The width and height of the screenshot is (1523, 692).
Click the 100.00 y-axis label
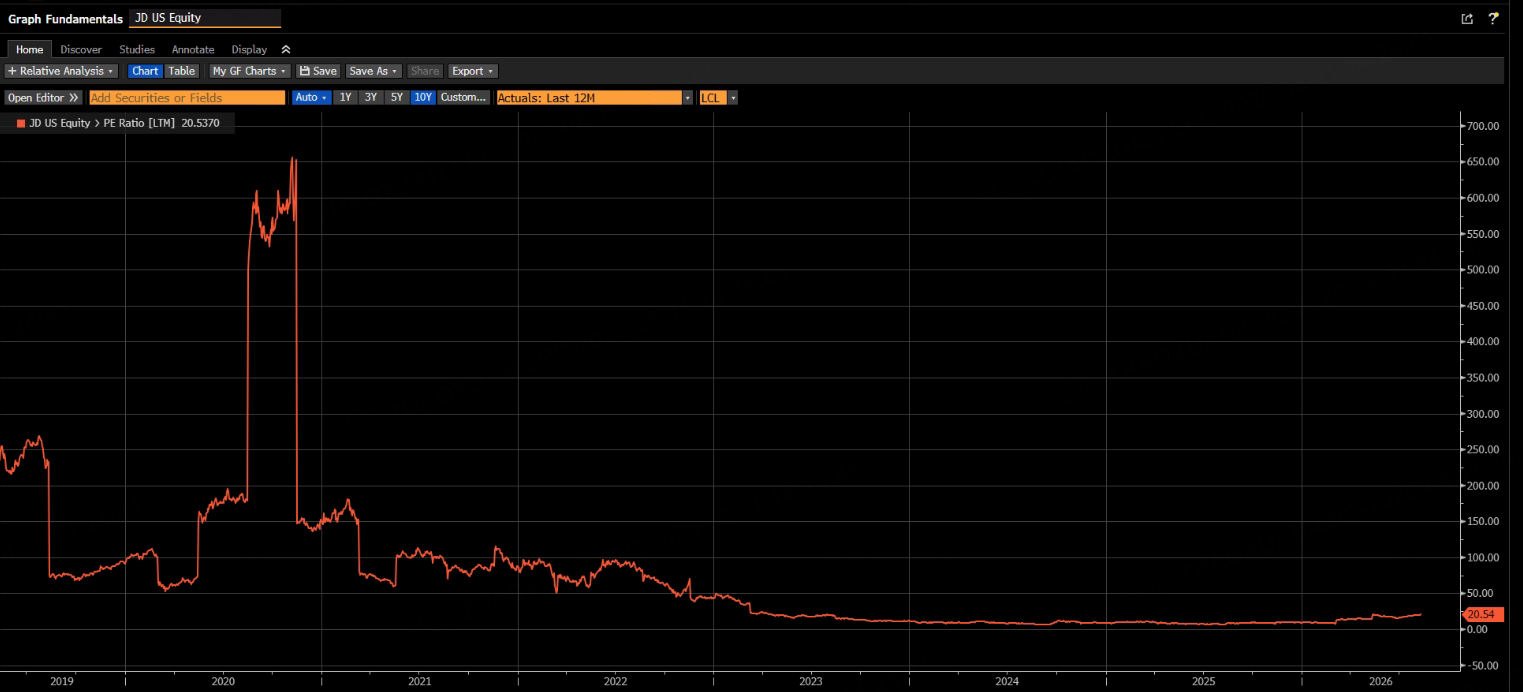(1481, 557)
